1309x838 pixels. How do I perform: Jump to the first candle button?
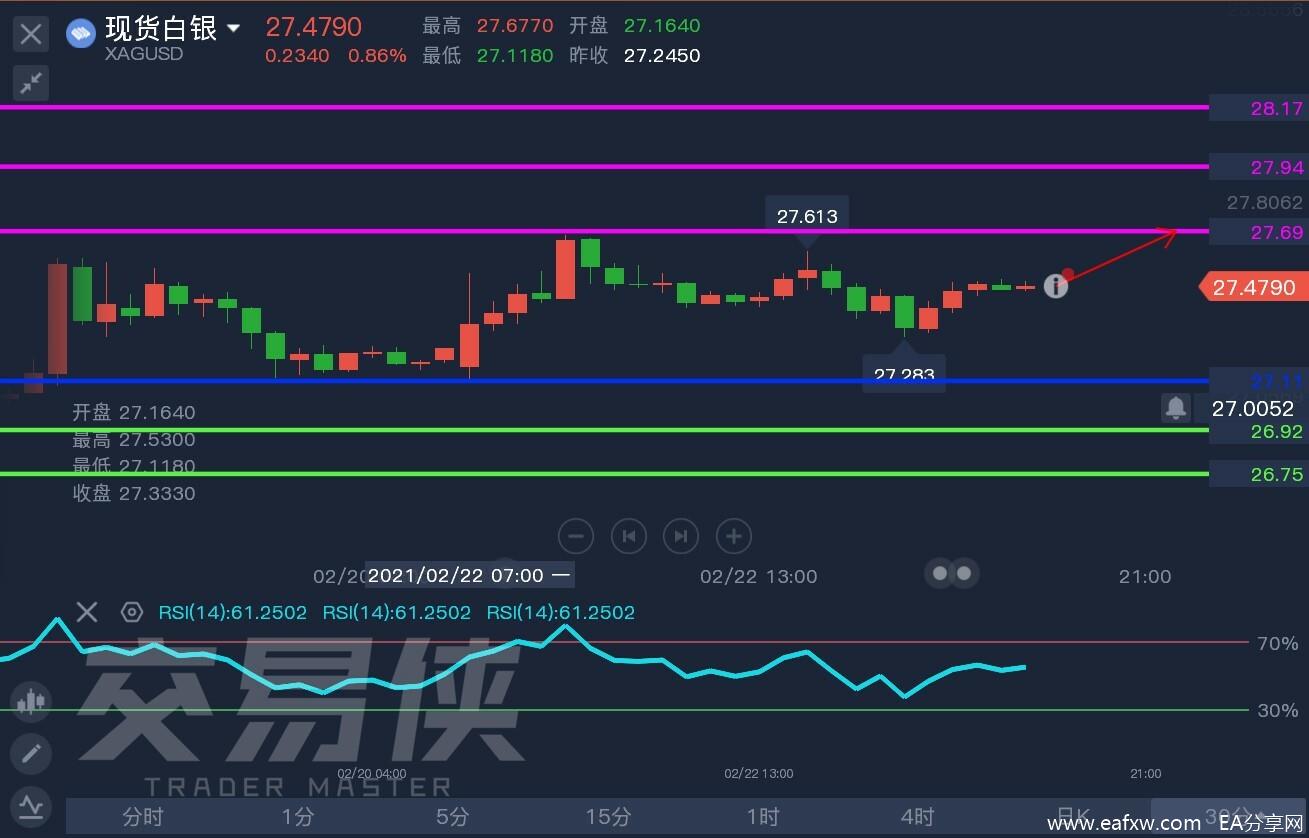click(629, 536)
